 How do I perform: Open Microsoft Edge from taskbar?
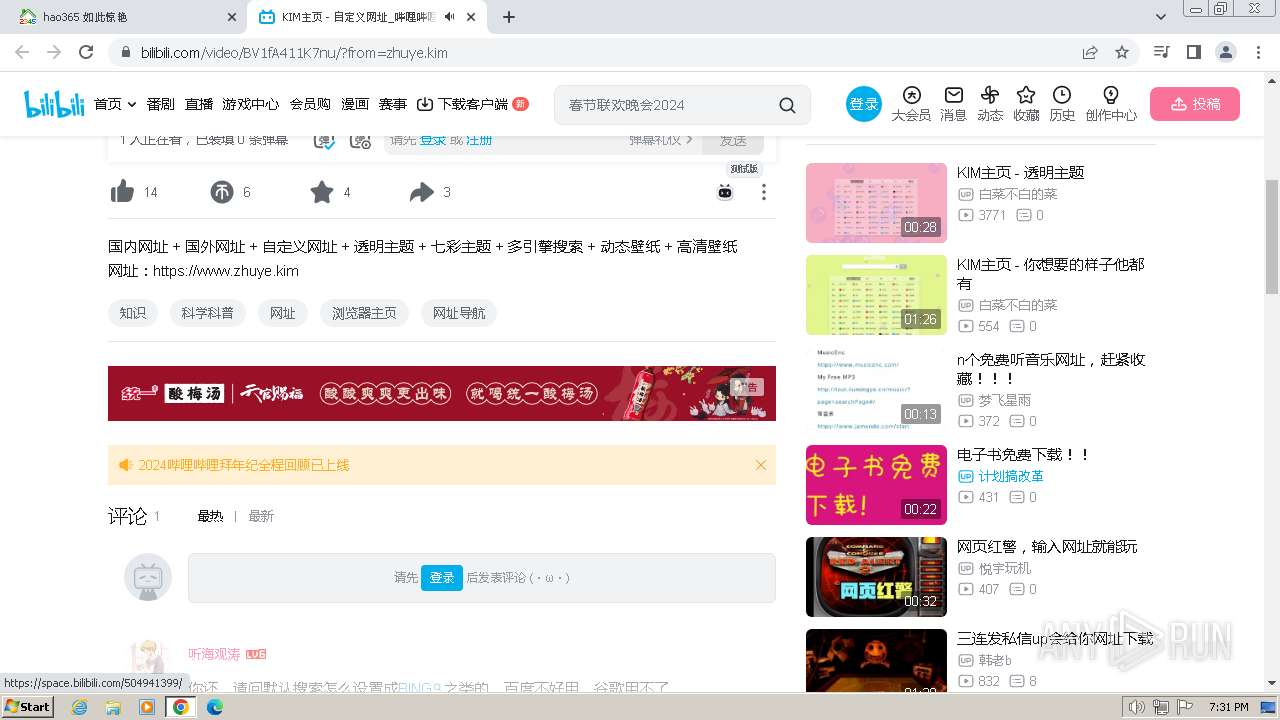[214, 707]
